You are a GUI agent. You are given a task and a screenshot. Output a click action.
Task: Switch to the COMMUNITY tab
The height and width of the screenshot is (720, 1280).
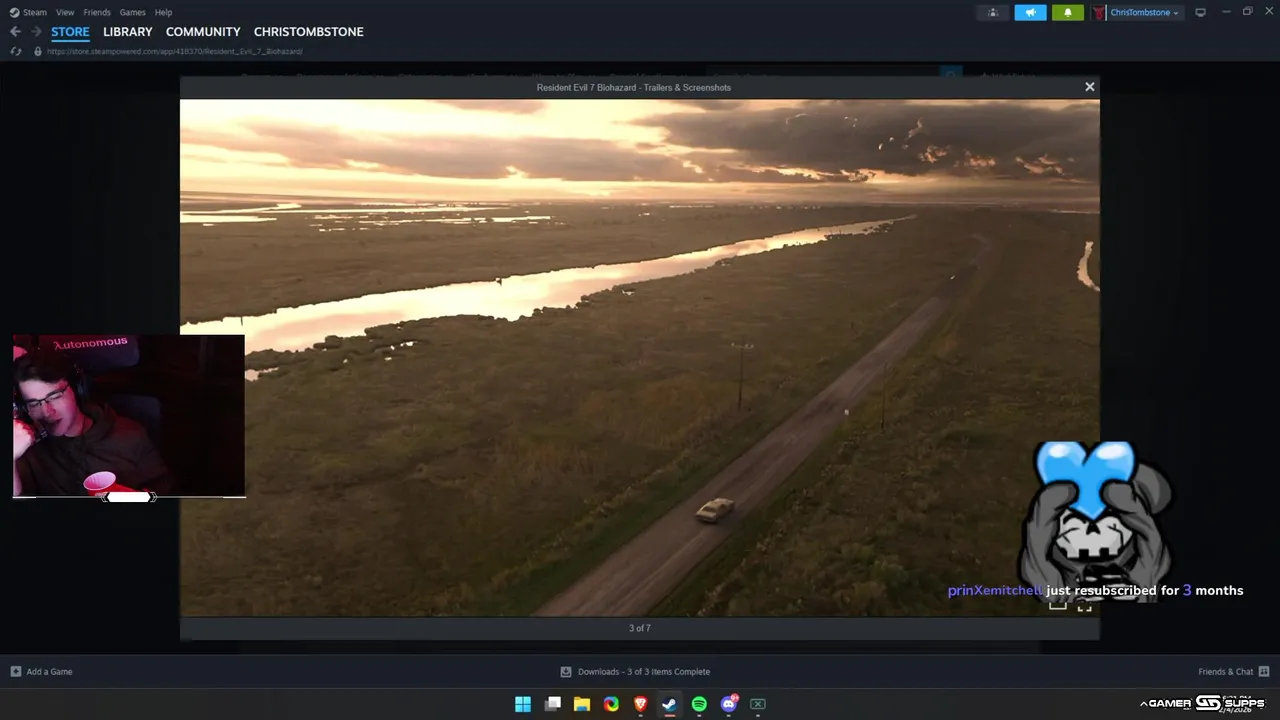(203, 32)
